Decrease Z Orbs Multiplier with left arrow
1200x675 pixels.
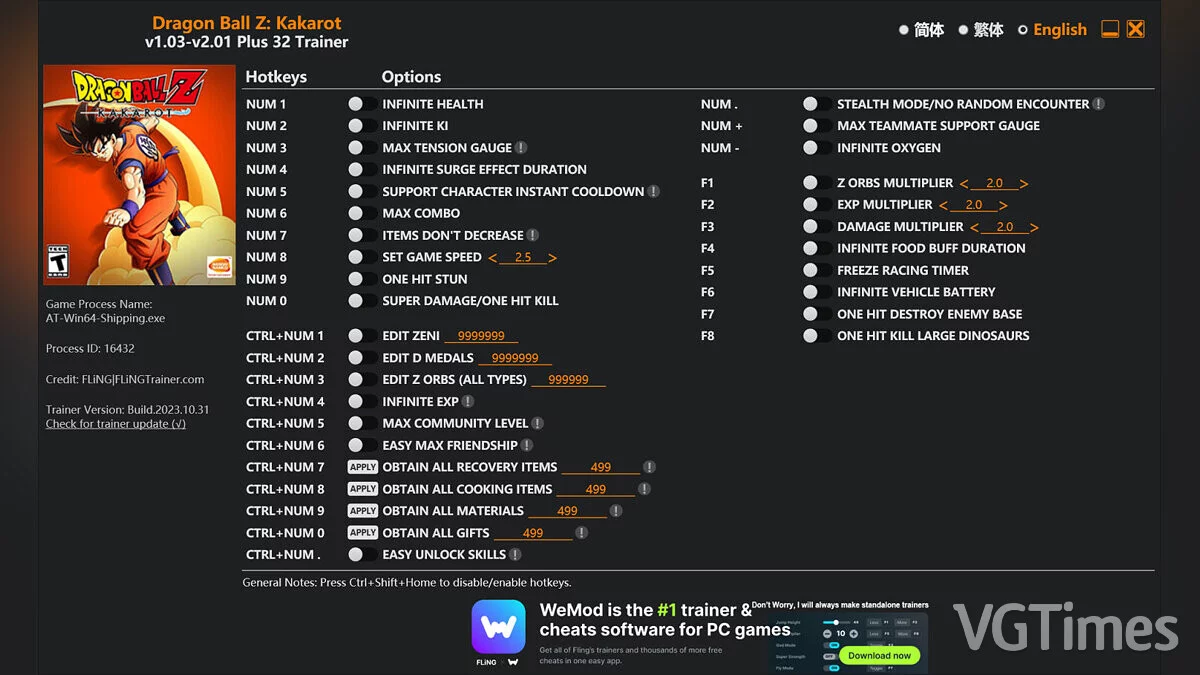pyautogui.click(x=964, y=184)
